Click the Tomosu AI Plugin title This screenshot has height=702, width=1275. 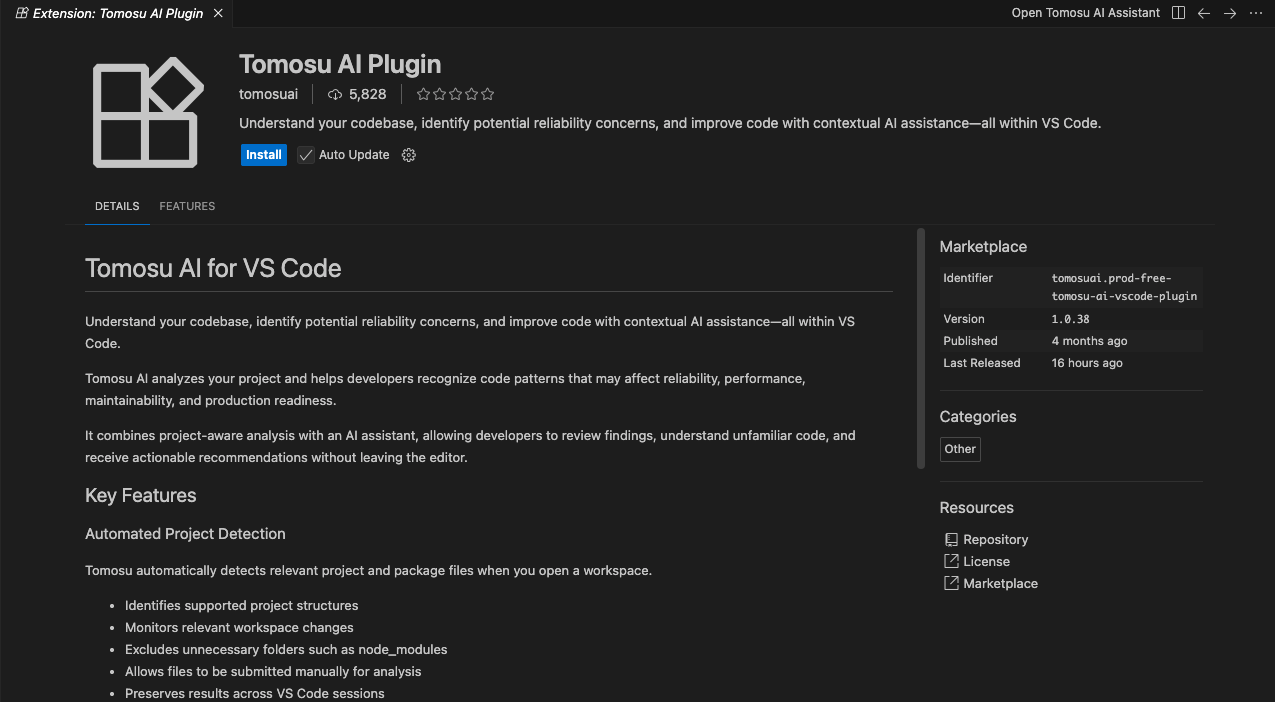[340, 64]
